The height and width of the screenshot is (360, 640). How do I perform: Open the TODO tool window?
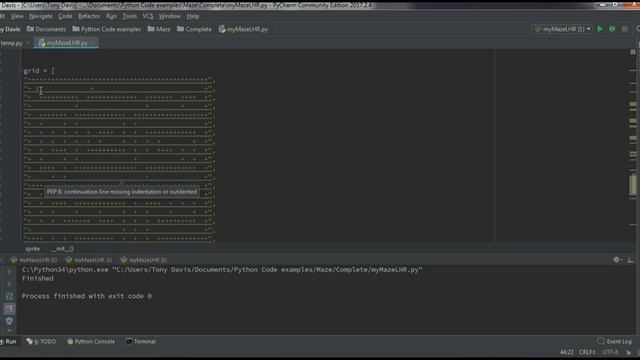tap(41, 342)
